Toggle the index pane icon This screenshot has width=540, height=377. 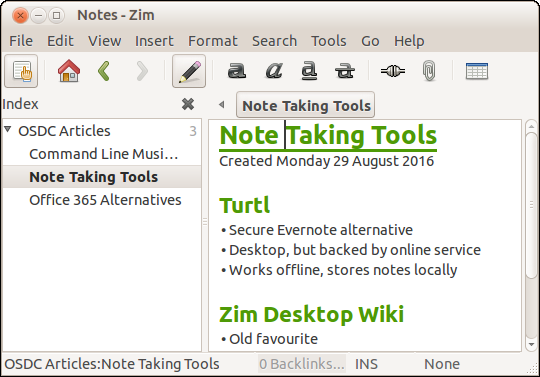click(21, 71)
